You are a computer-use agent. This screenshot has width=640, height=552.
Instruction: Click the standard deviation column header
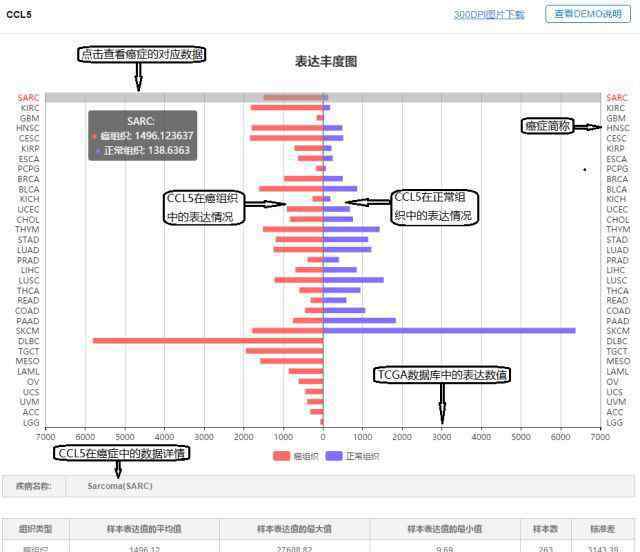point(602,529)
